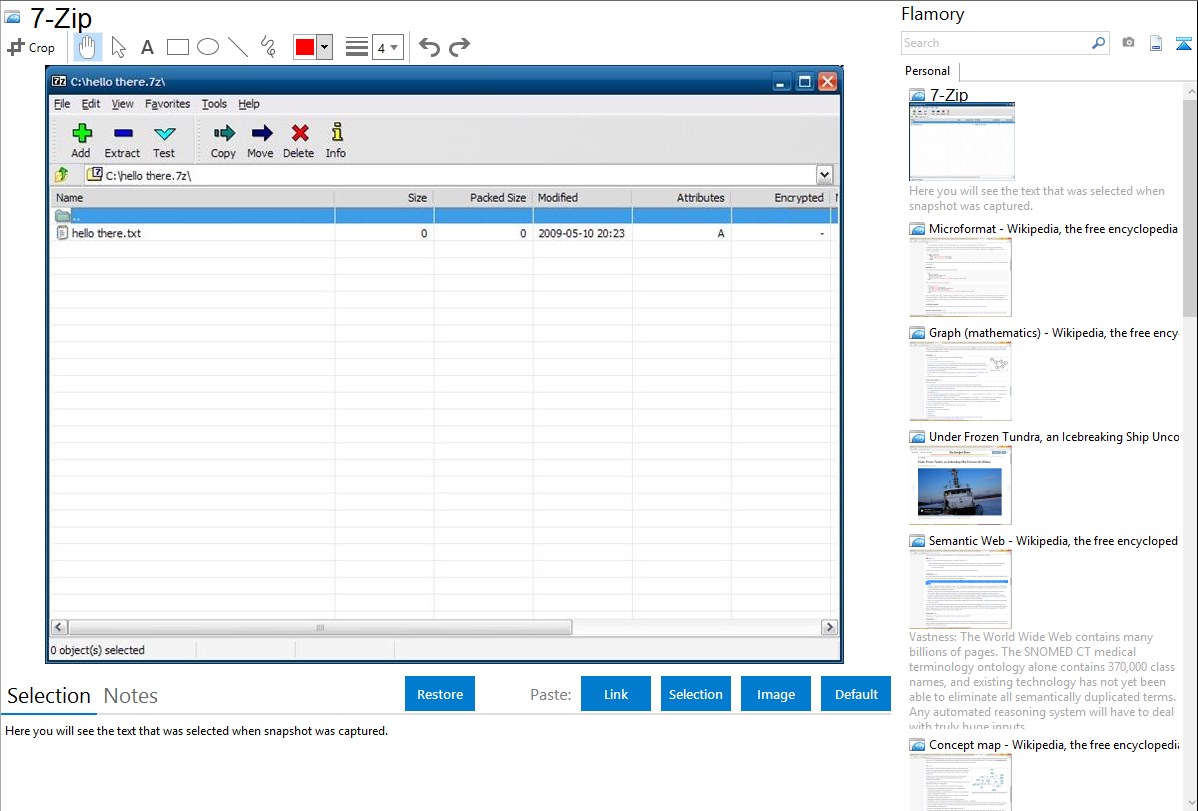
Task: Expand the address path dropdown
Action: pos(824,175)
